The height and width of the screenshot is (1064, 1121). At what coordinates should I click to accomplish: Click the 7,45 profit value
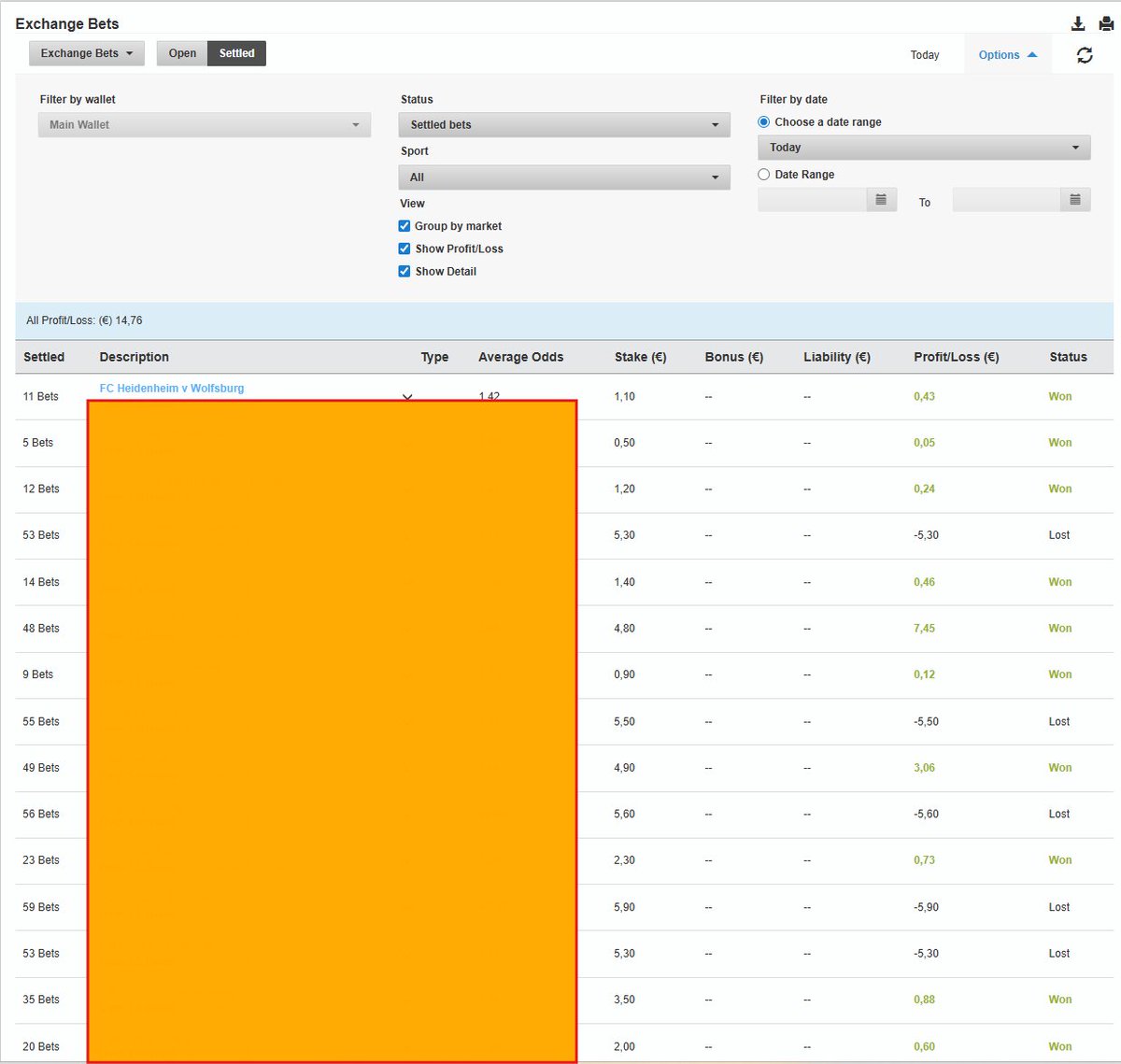coord(924,629)
